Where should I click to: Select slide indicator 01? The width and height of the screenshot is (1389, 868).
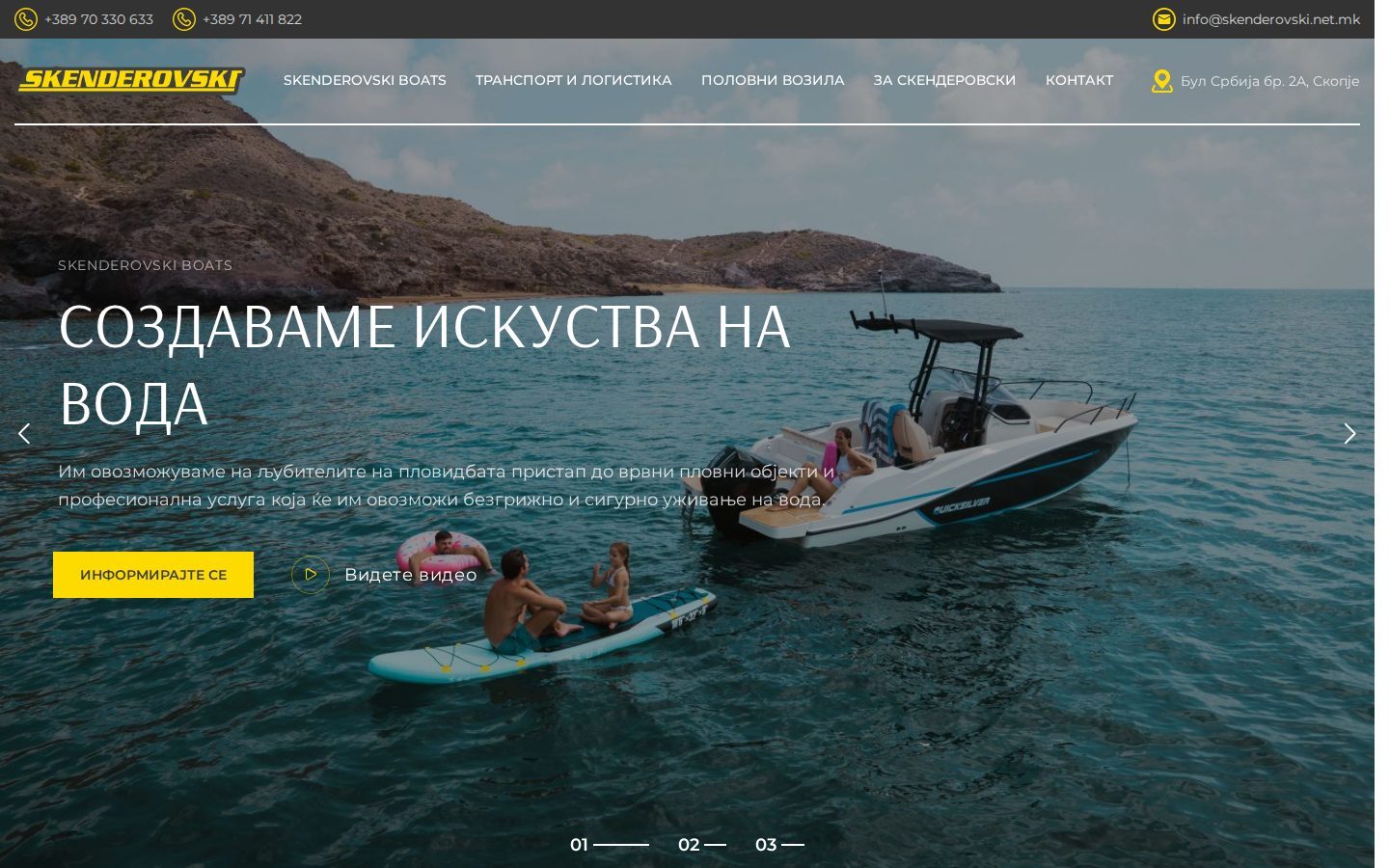tap(609, 845)
